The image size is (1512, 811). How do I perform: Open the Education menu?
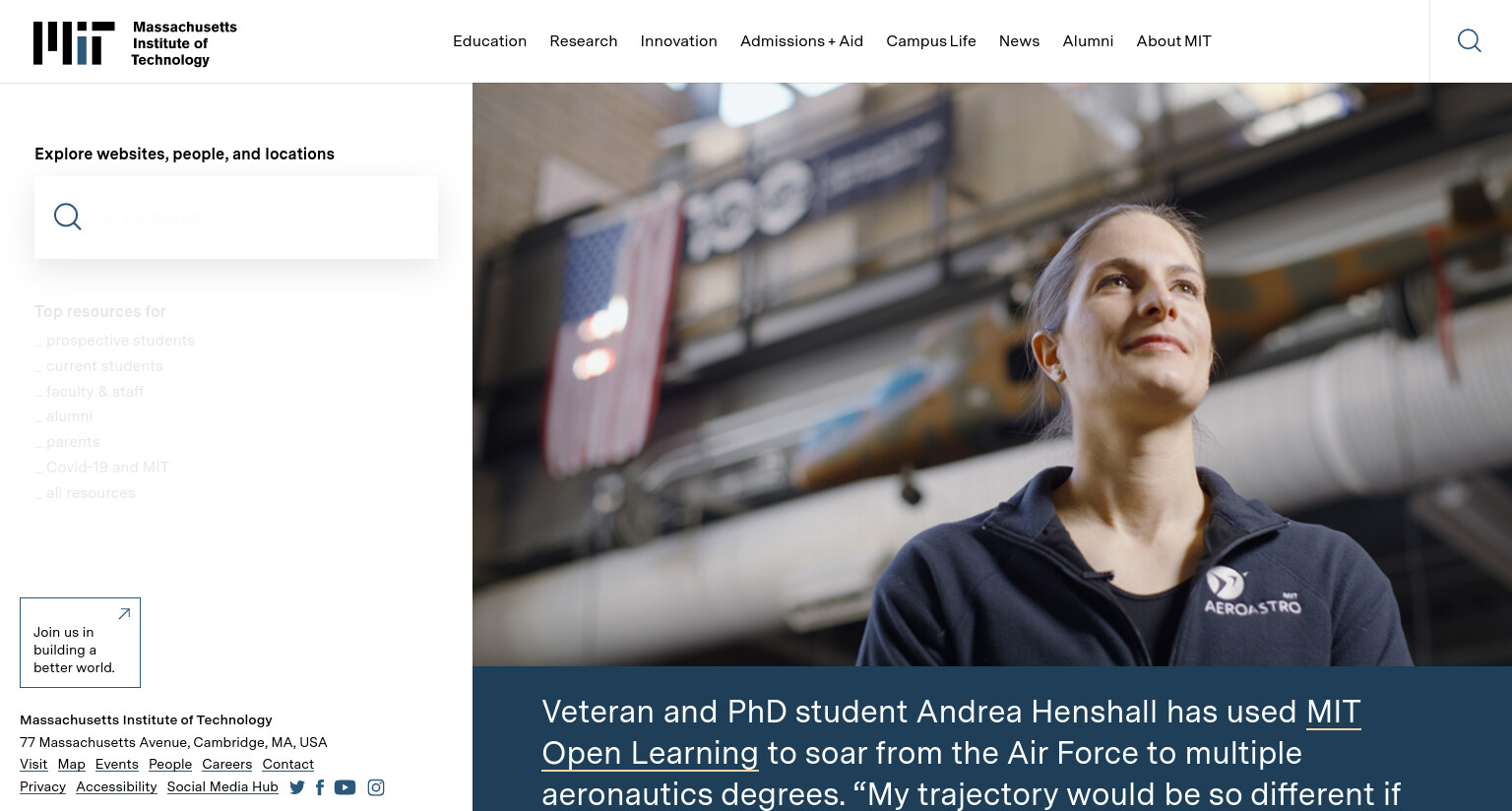(x=489, y=41)
